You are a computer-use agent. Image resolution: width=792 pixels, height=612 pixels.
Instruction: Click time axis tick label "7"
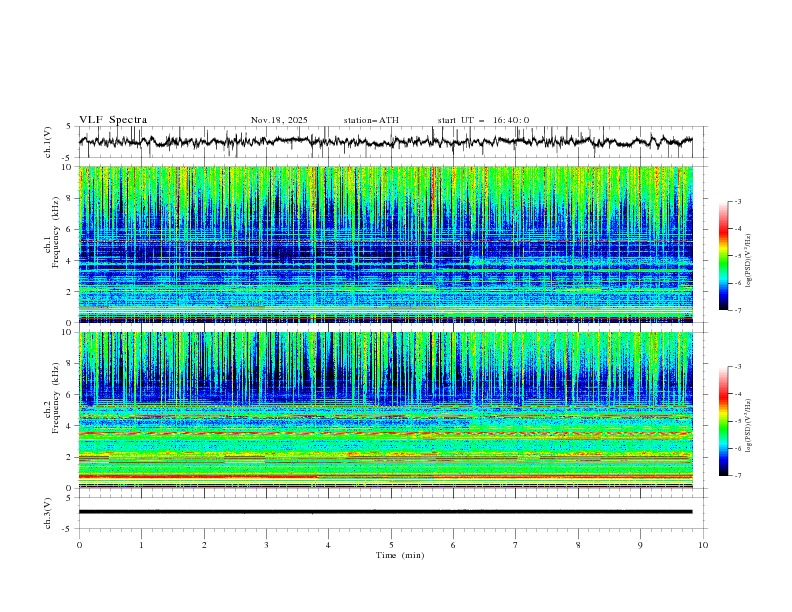pos(516,545)
